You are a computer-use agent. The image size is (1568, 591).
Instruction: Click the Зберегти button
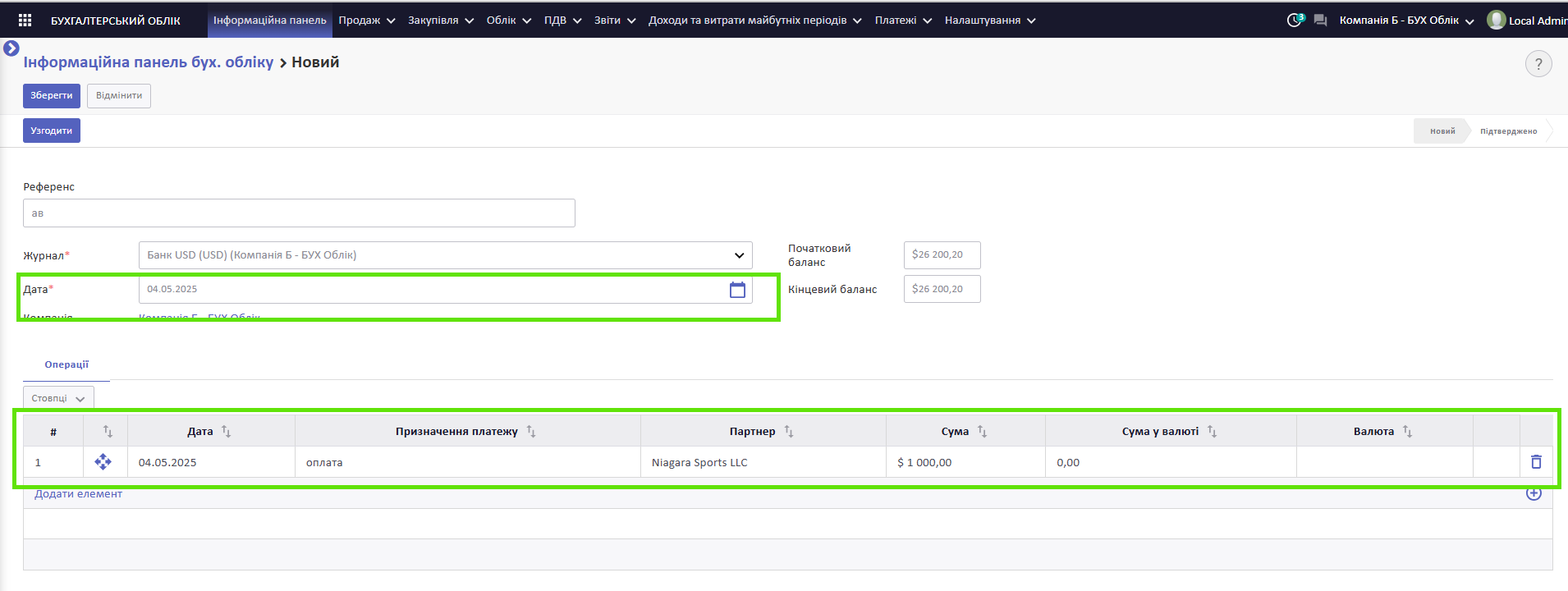pyautogui.click(x=52, y=95)
